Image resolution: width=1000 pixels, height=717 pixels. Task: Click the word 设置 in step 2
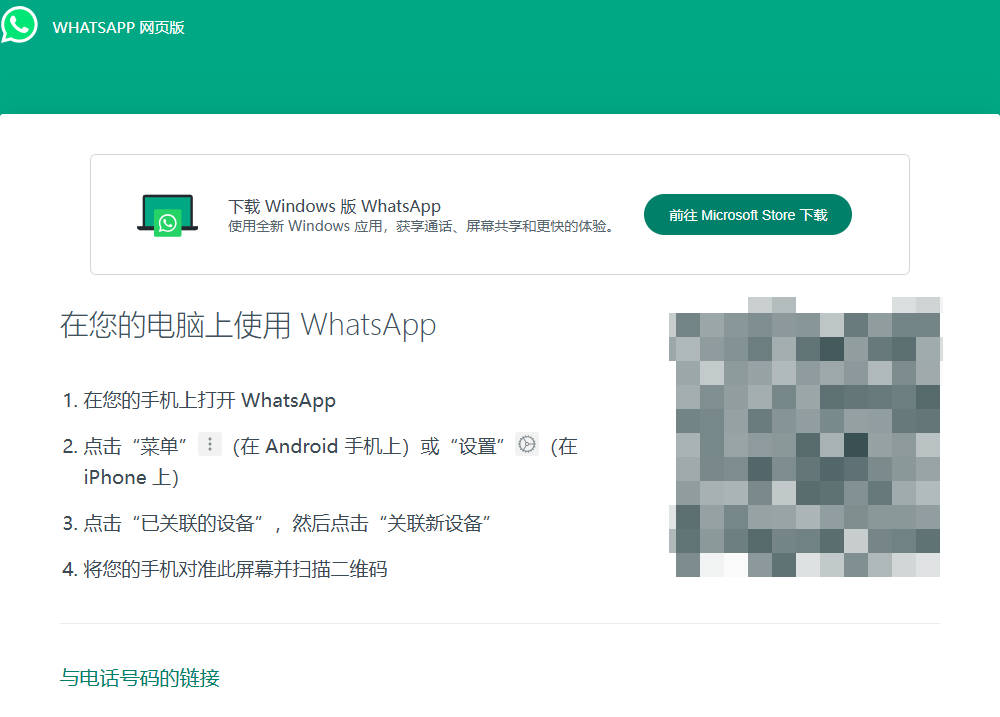tap(478, 447)
